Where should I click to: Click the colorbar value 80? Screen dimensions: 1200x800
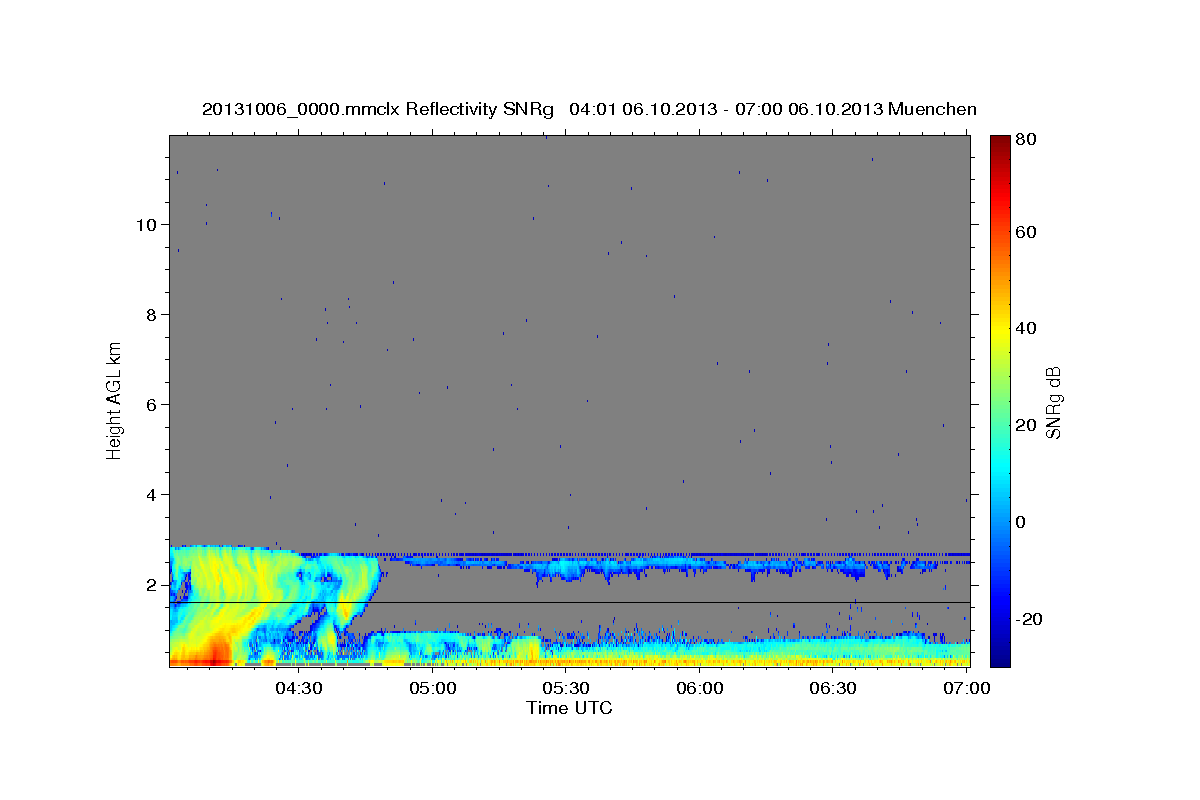tap(1026, 140)
